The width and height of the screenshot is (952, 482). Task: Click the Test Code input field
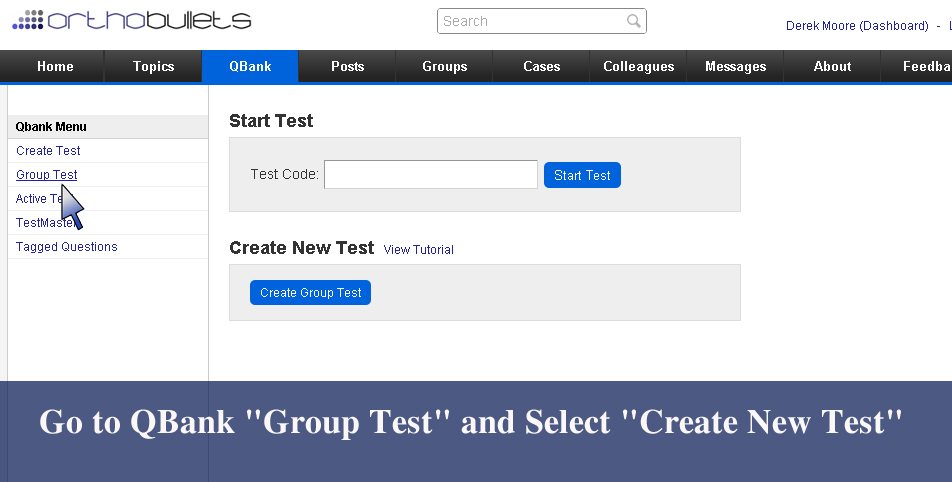click(430, 175)
